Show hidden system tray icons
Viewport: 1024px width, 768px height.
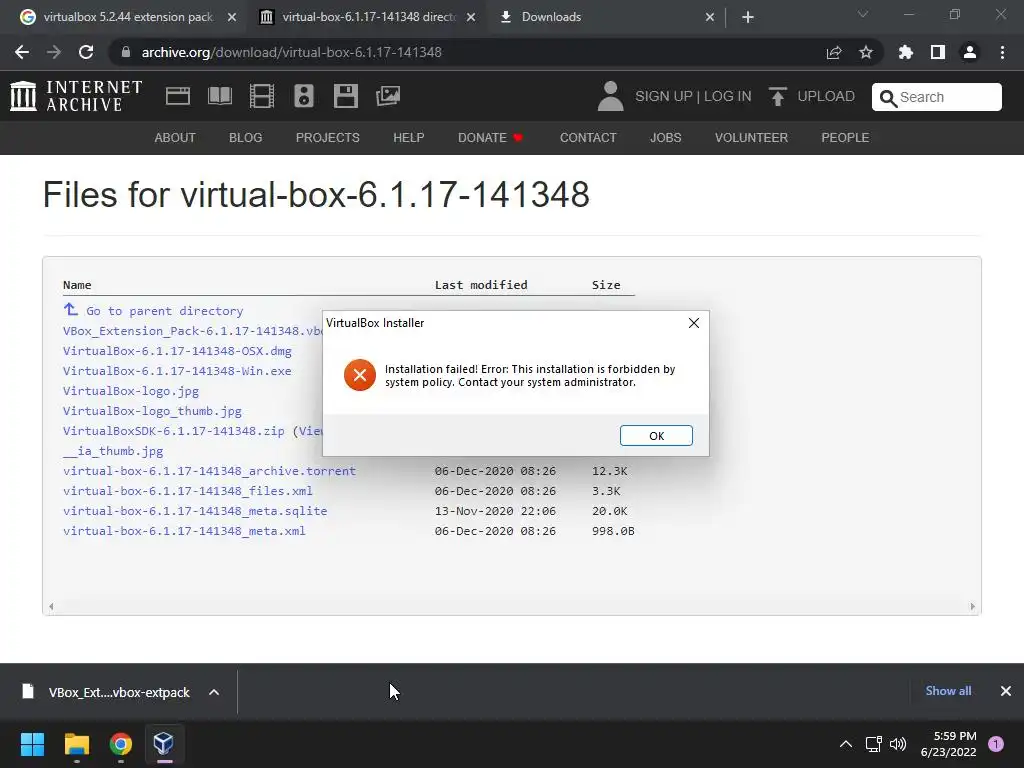click(845, 744)
